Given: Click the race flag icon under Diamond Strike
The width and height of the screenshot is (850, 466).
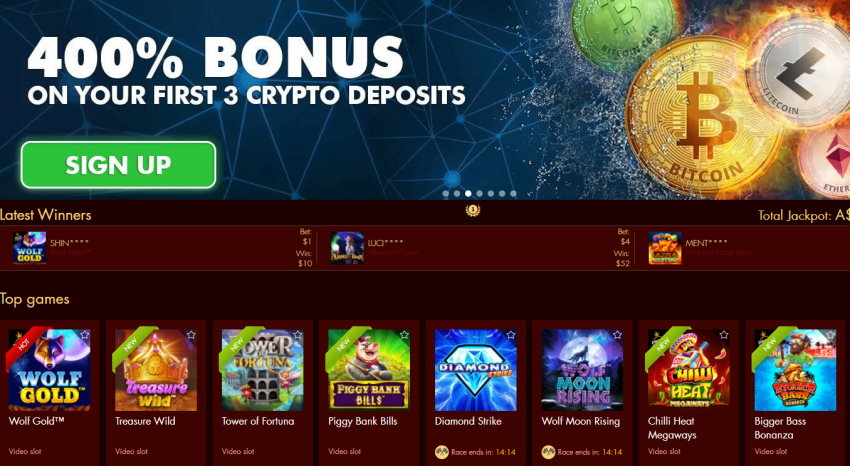Looking at the screenshot, I should 442,452.
